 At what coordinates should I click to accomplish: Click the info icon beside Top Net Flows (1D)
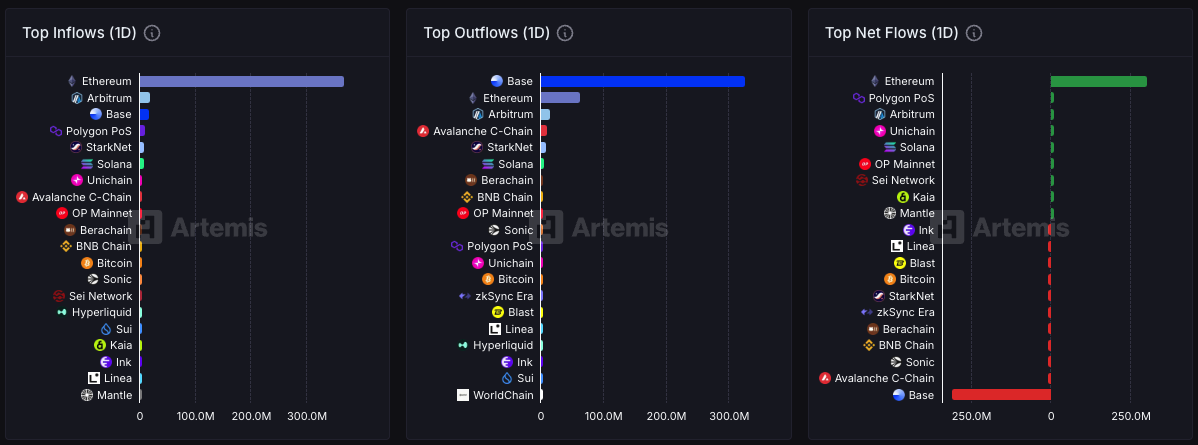973,33
